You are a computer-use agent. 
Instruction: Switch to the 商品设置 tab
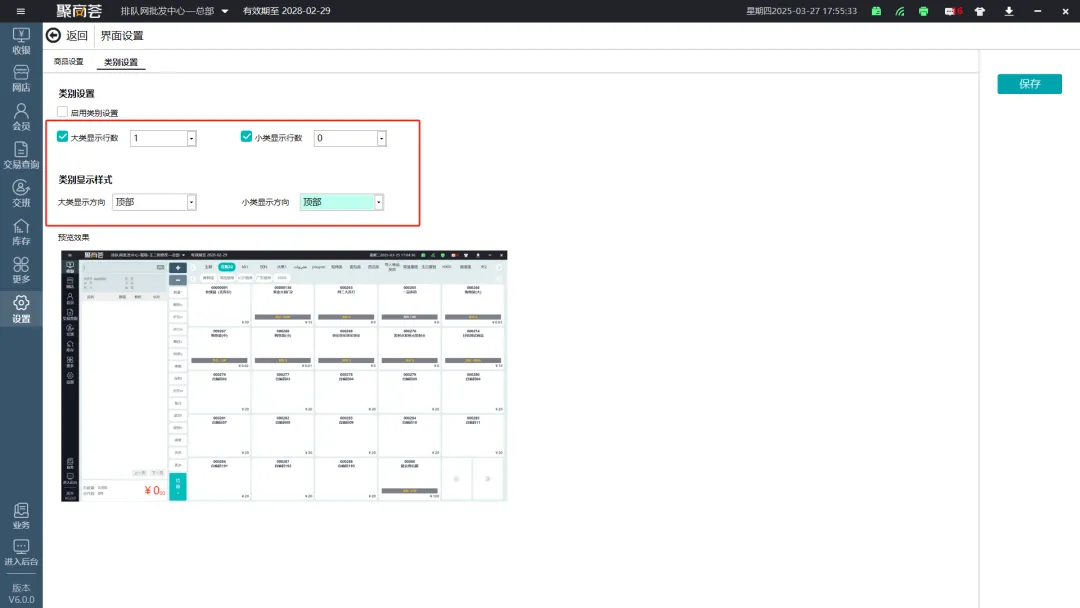tap(69, 62)
